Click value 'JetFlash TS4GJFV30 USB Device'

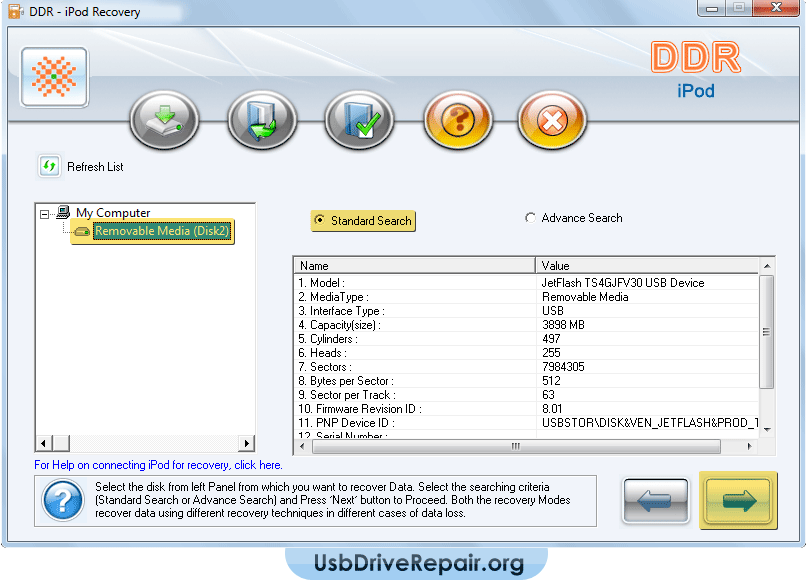pos(623,283)
